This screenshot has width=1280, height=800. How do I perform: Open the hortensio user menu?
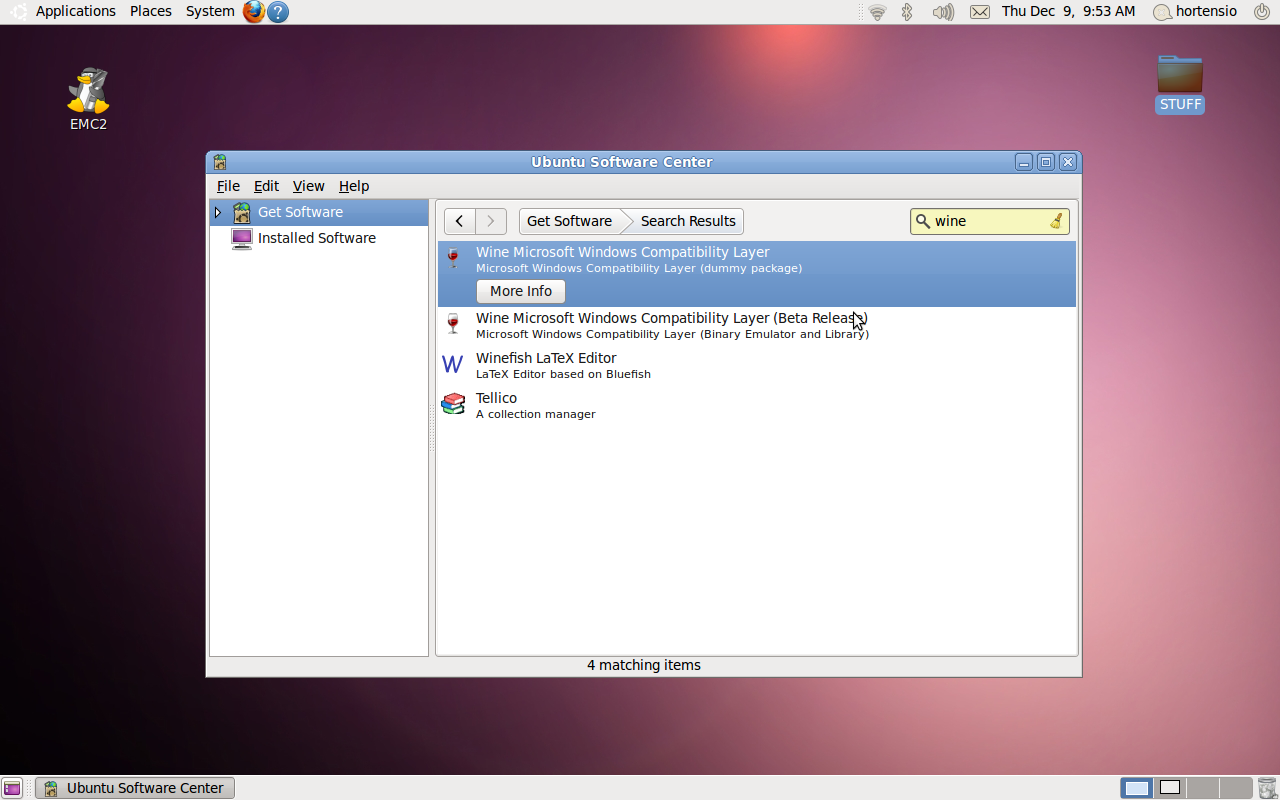coord(1196,11)
